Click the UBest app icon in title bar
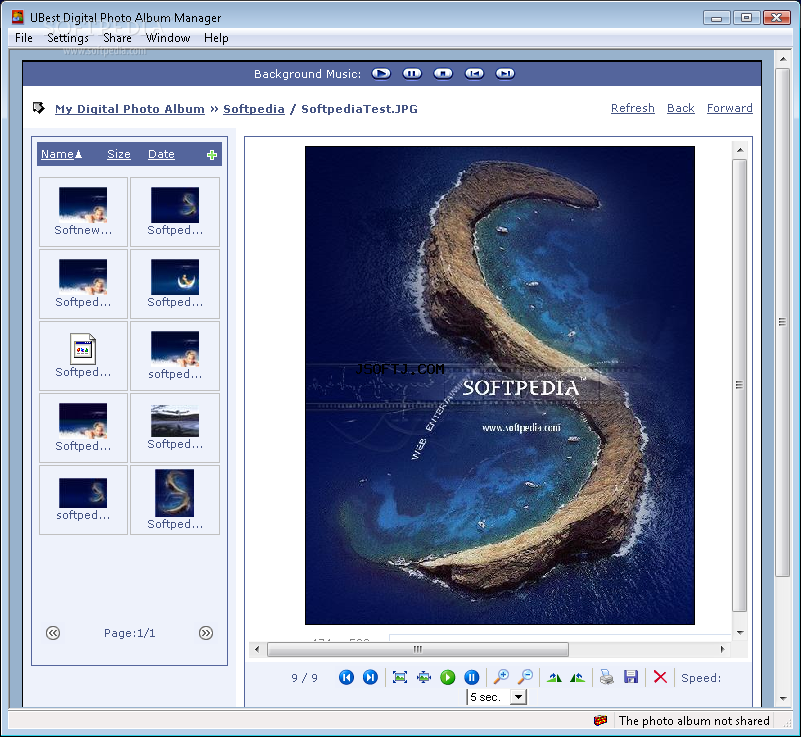The width and height of the screenshot is (801, 737). coord(17,17)
